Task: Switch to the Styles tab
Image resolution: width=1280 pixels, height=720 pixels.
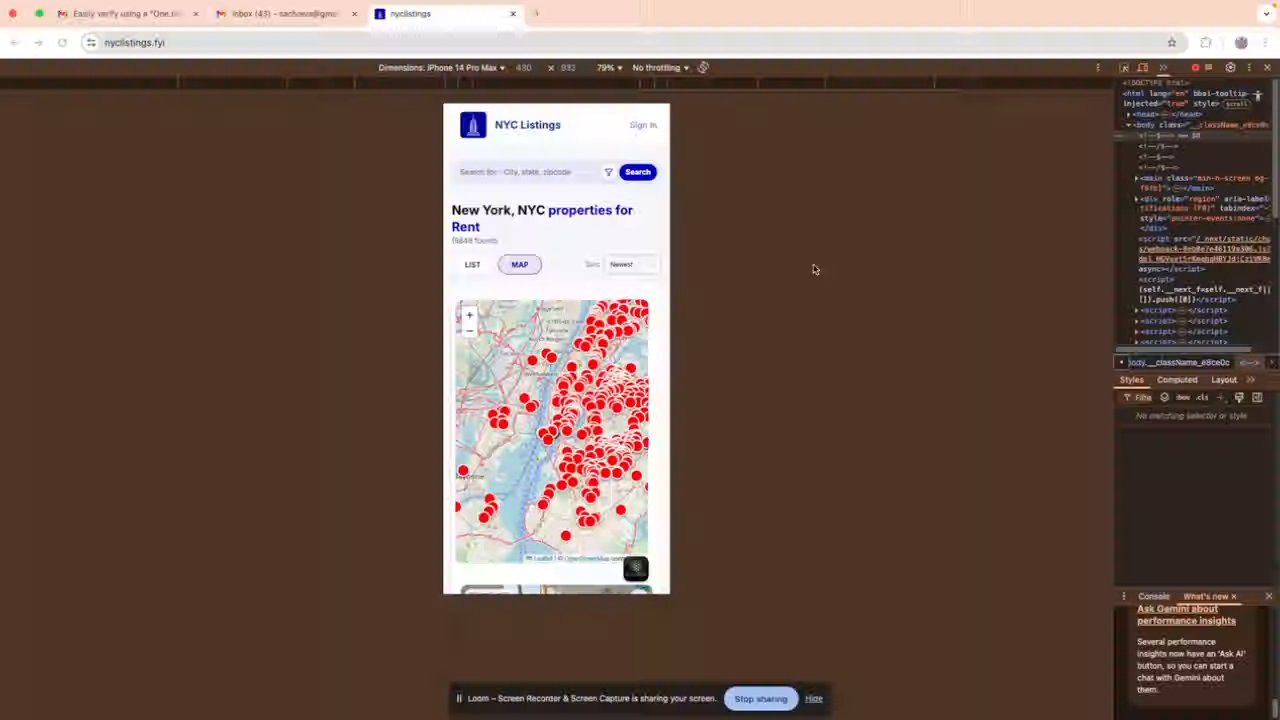Action: pos(1131,380)
